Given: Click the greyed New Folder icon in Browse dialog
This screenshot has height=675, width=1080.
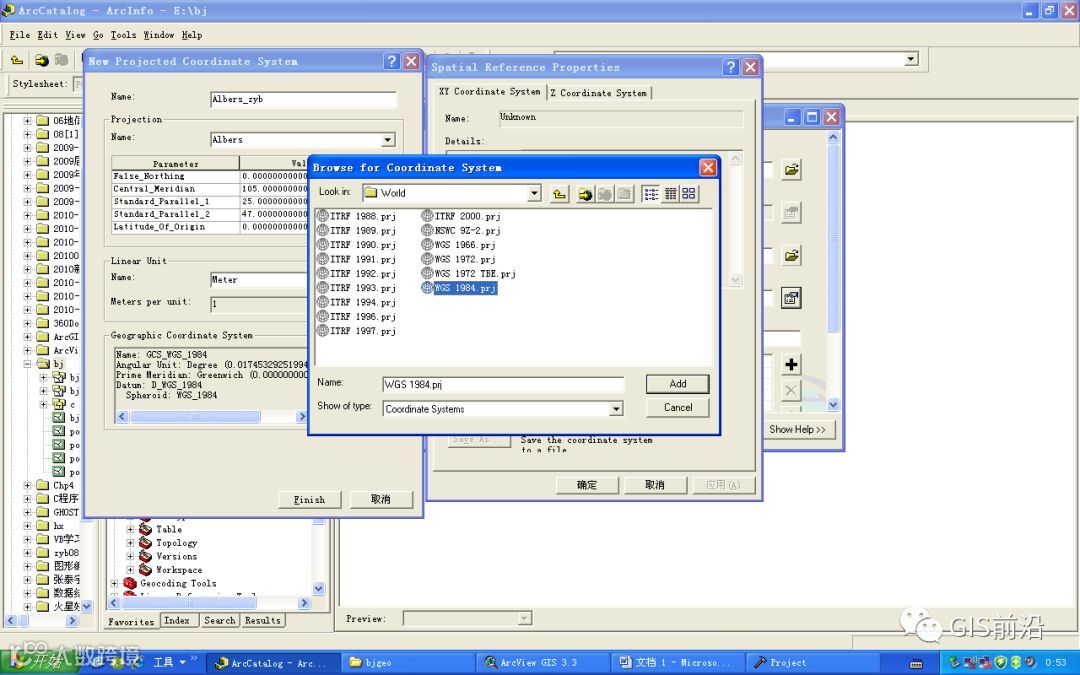Looking at the screenshot, I should point(625,194).
